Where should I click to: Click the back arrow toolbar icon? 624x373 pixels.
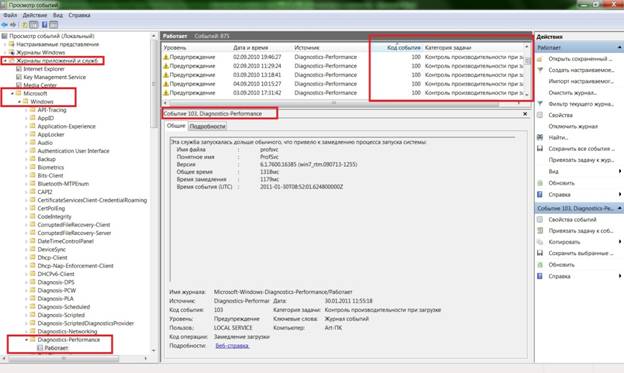(4, 25)
